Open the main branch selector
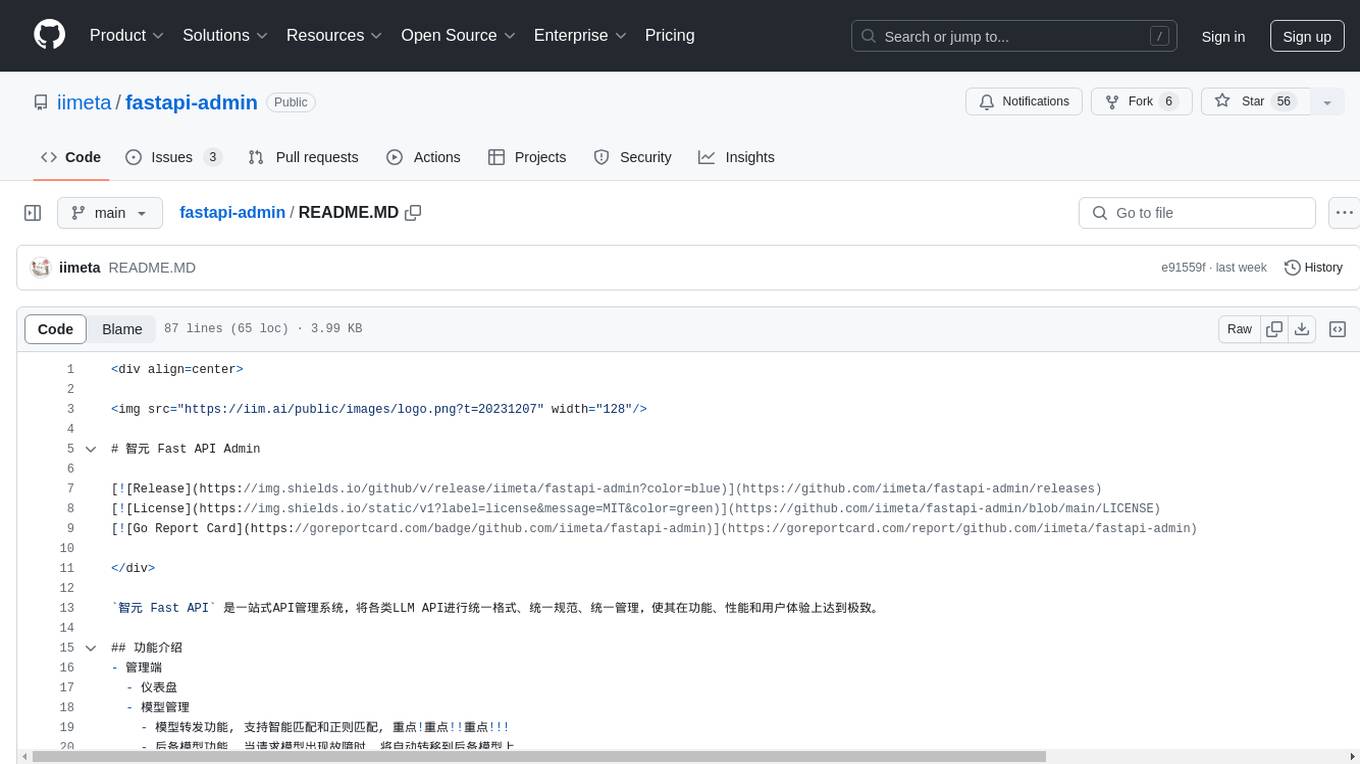1360x764 pixels. coord(110,213)
